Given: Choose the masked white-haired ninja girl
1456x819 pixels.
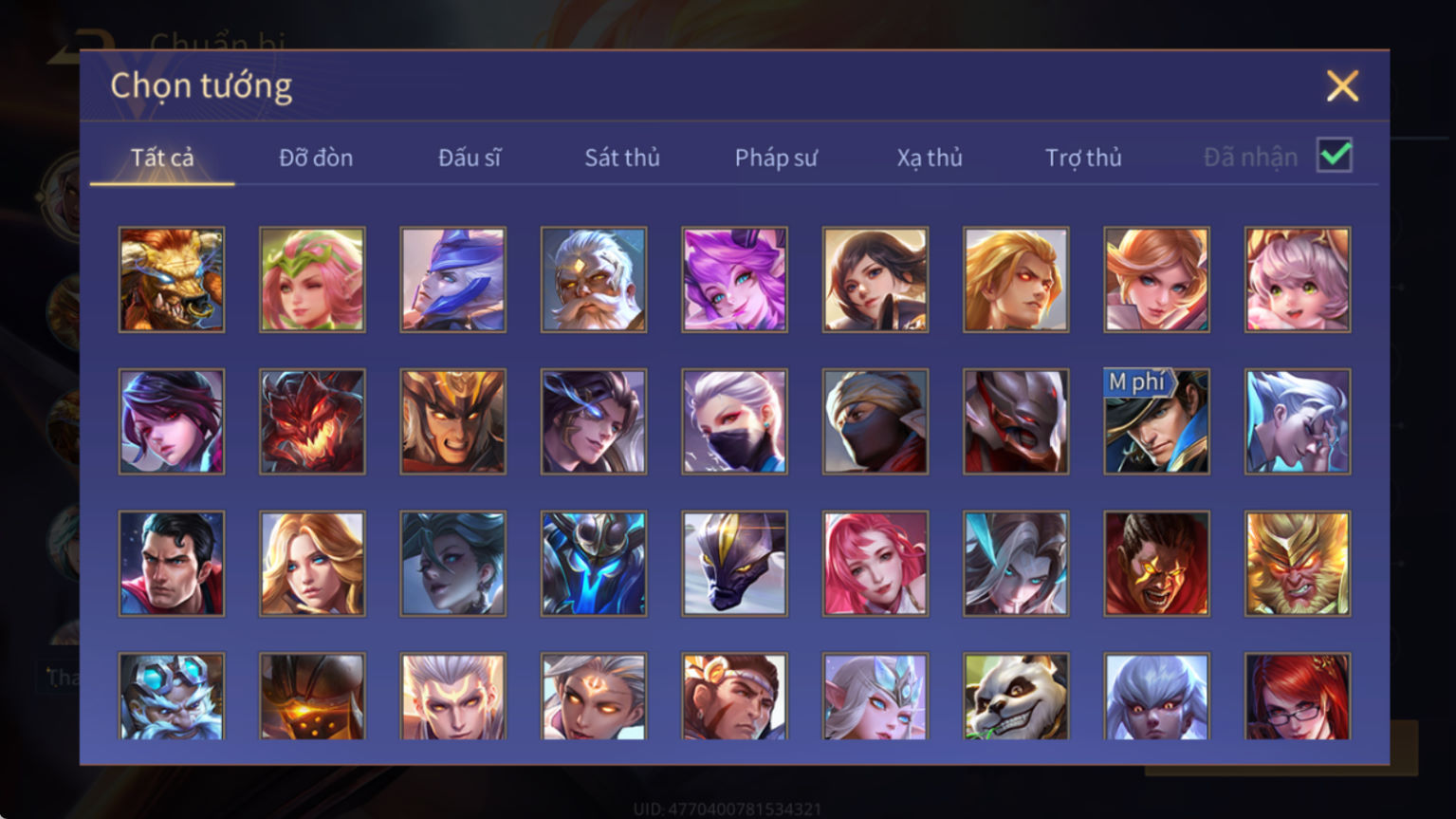Looking at the screenshot, I should click(x=734, y=421).
